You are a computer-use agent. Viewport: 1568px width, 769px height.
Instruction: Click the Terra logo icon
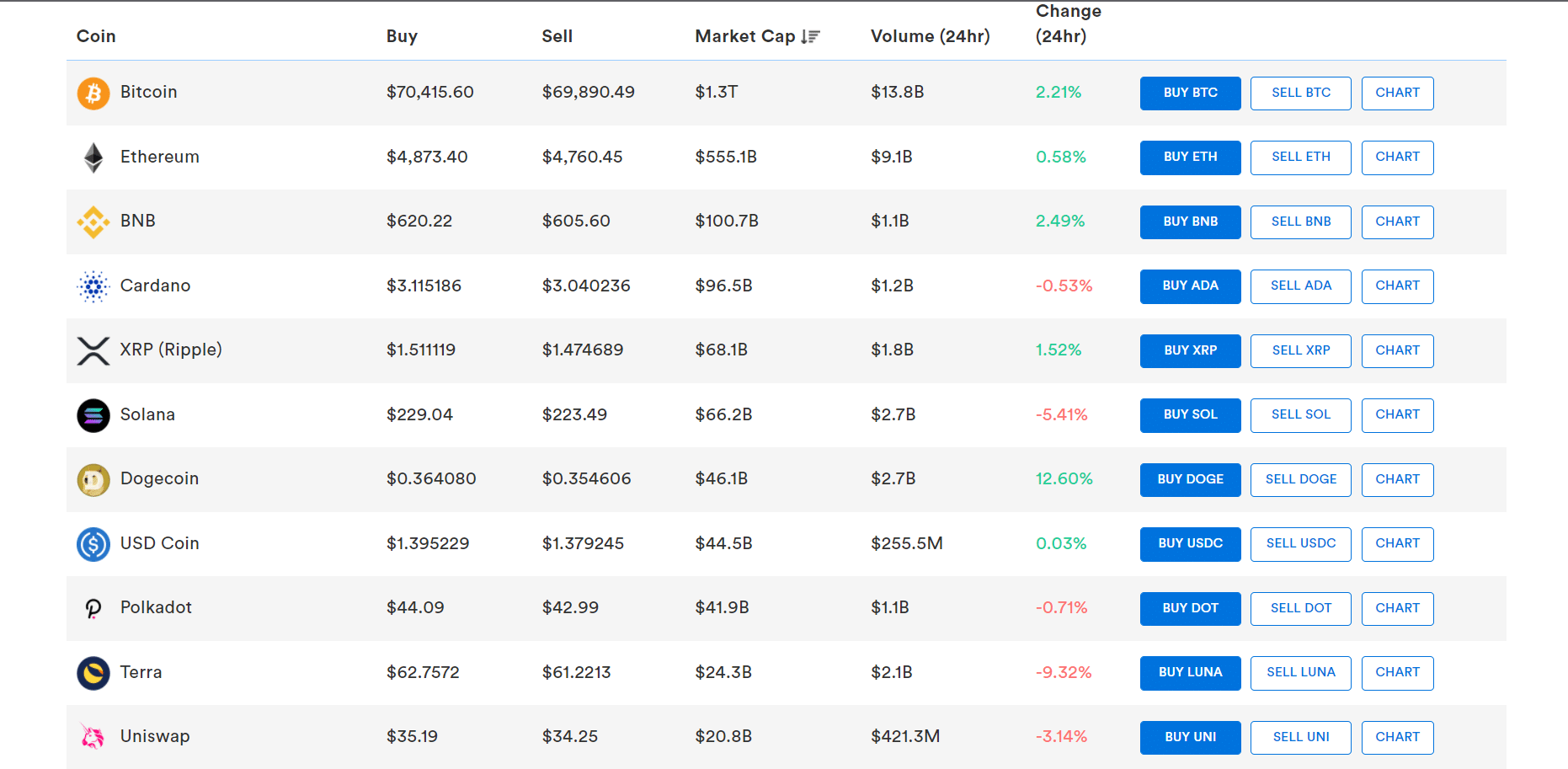(93, 673)
